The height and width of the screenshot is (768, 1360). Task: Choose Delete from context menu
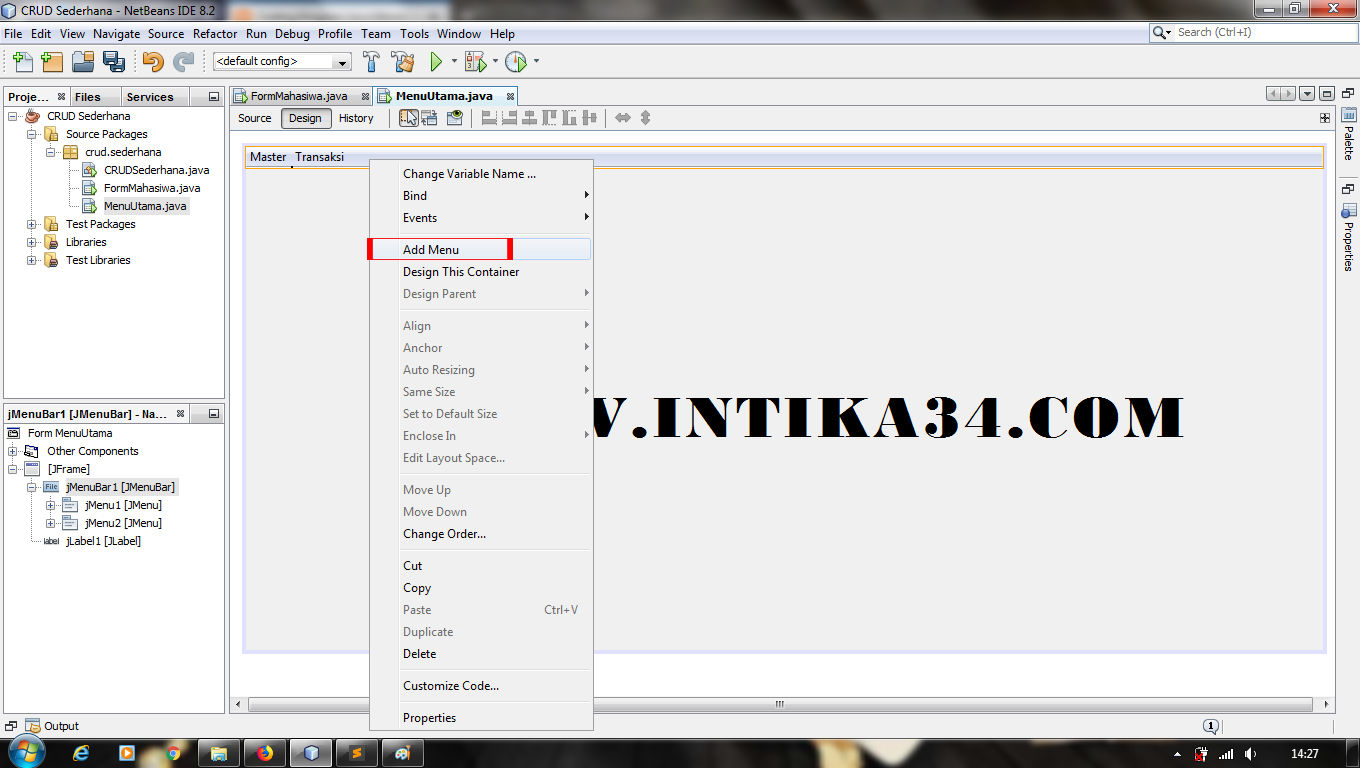click(480, 654)
